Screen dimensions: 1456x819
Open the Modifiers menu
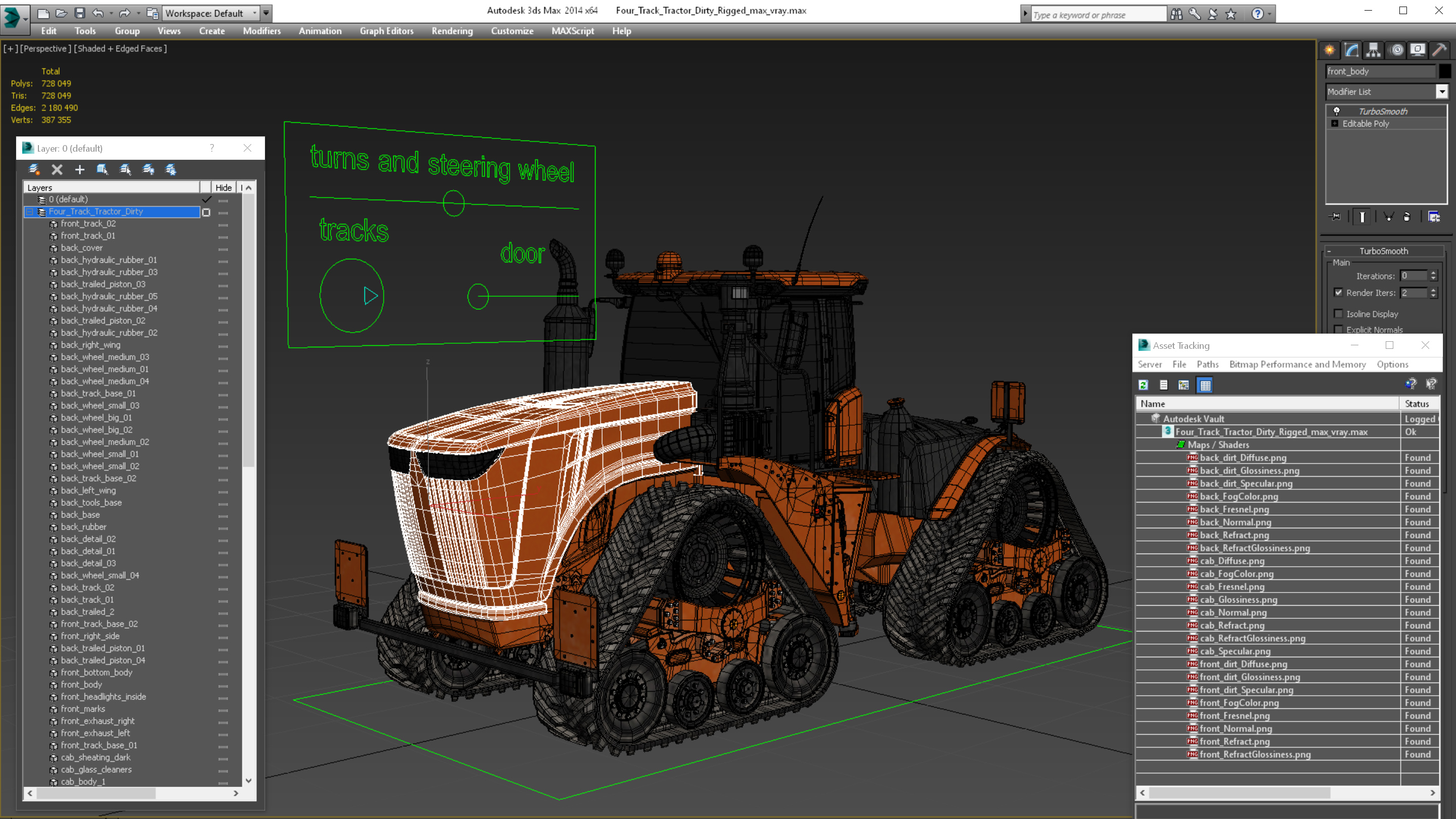point(262,31)
